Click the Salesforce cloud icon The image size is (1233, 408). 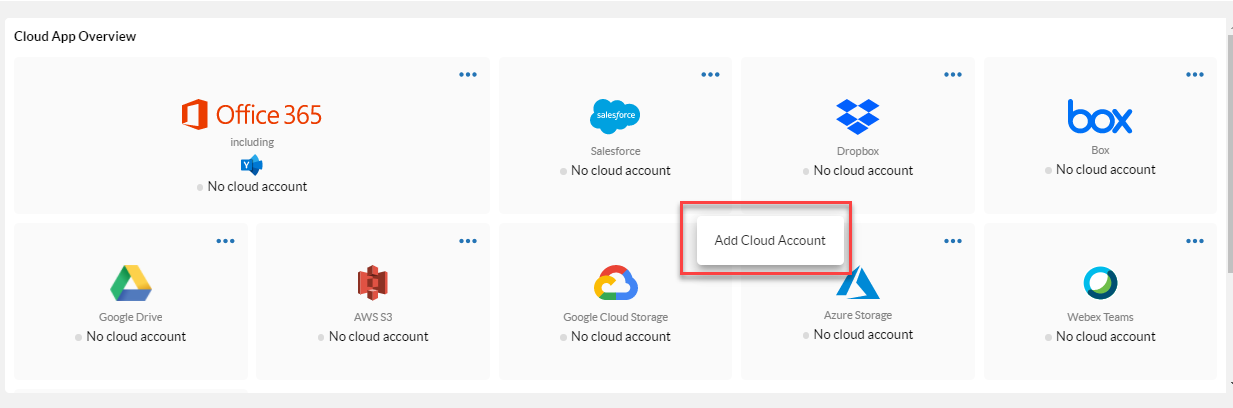click(x=615, y=116)
